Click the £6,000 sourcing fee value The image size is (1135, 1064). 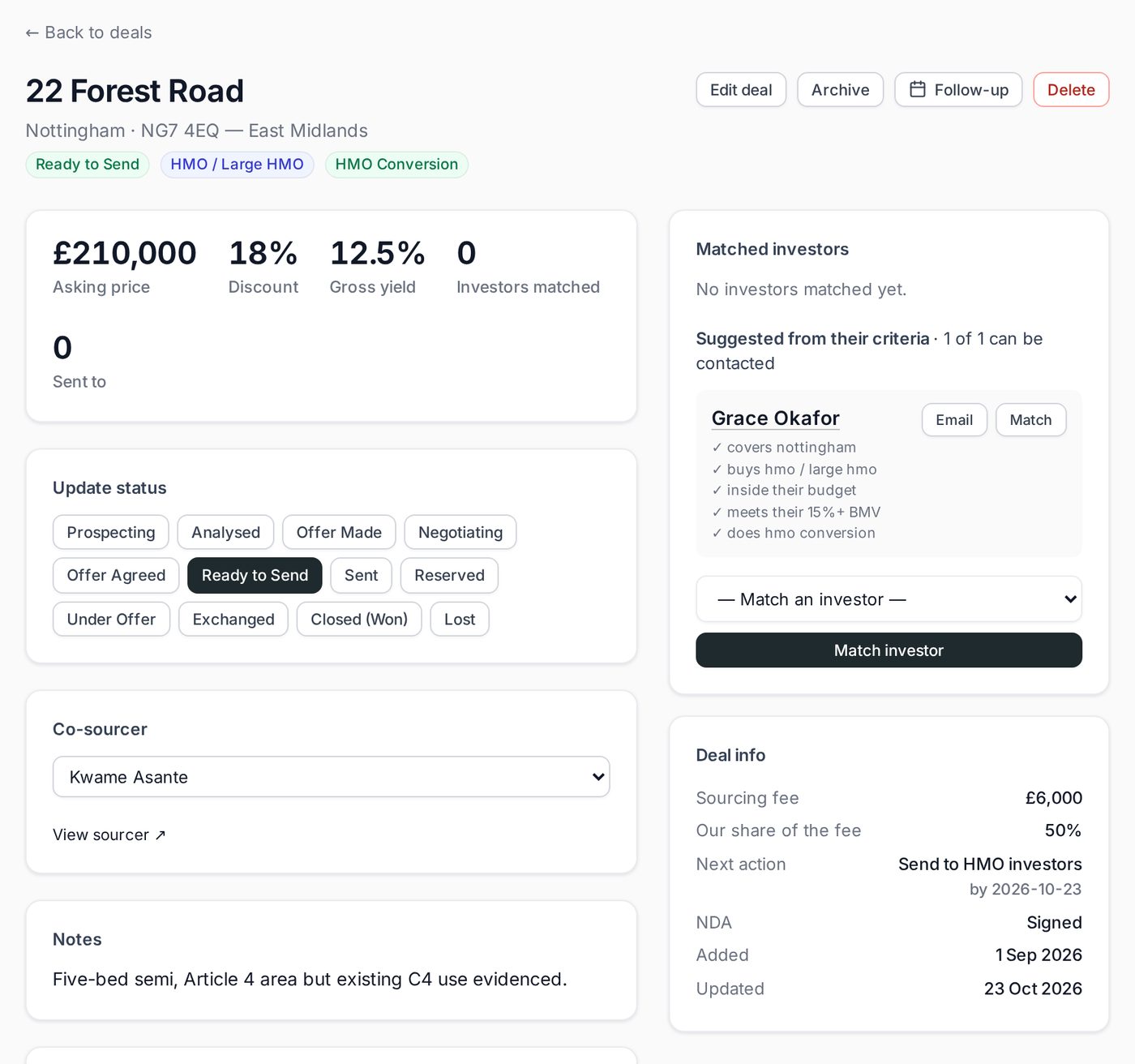(1053, 798)
